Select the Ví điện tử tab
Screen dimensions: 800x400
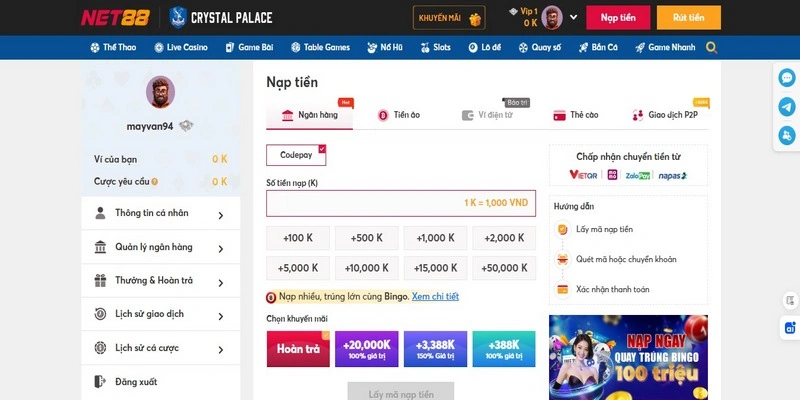click(487, 115)
